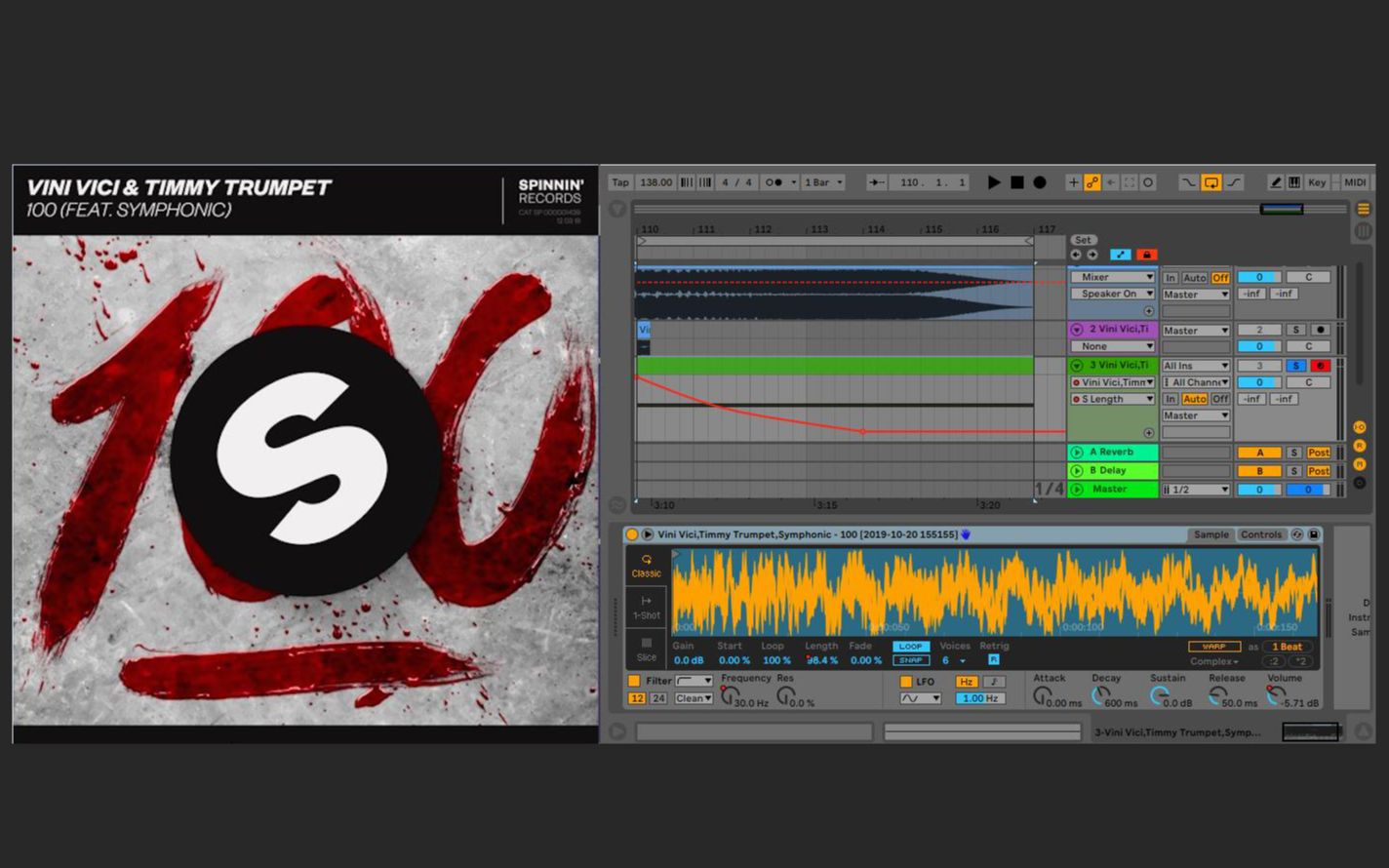Toggle the SNAP button in Simpler
The image size is (1389, 868).
910,660
